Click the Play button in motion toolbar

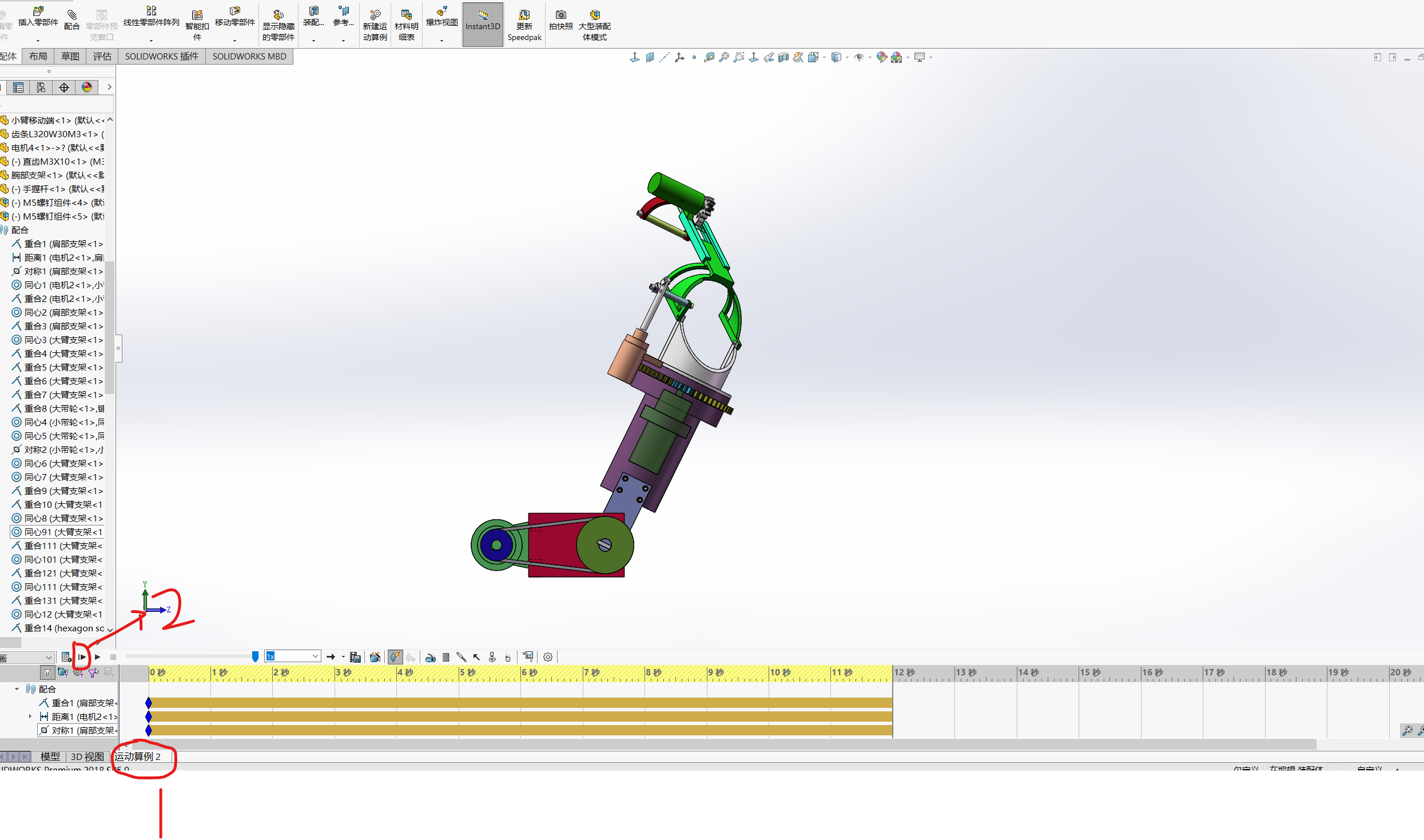(x=98, y=657)
